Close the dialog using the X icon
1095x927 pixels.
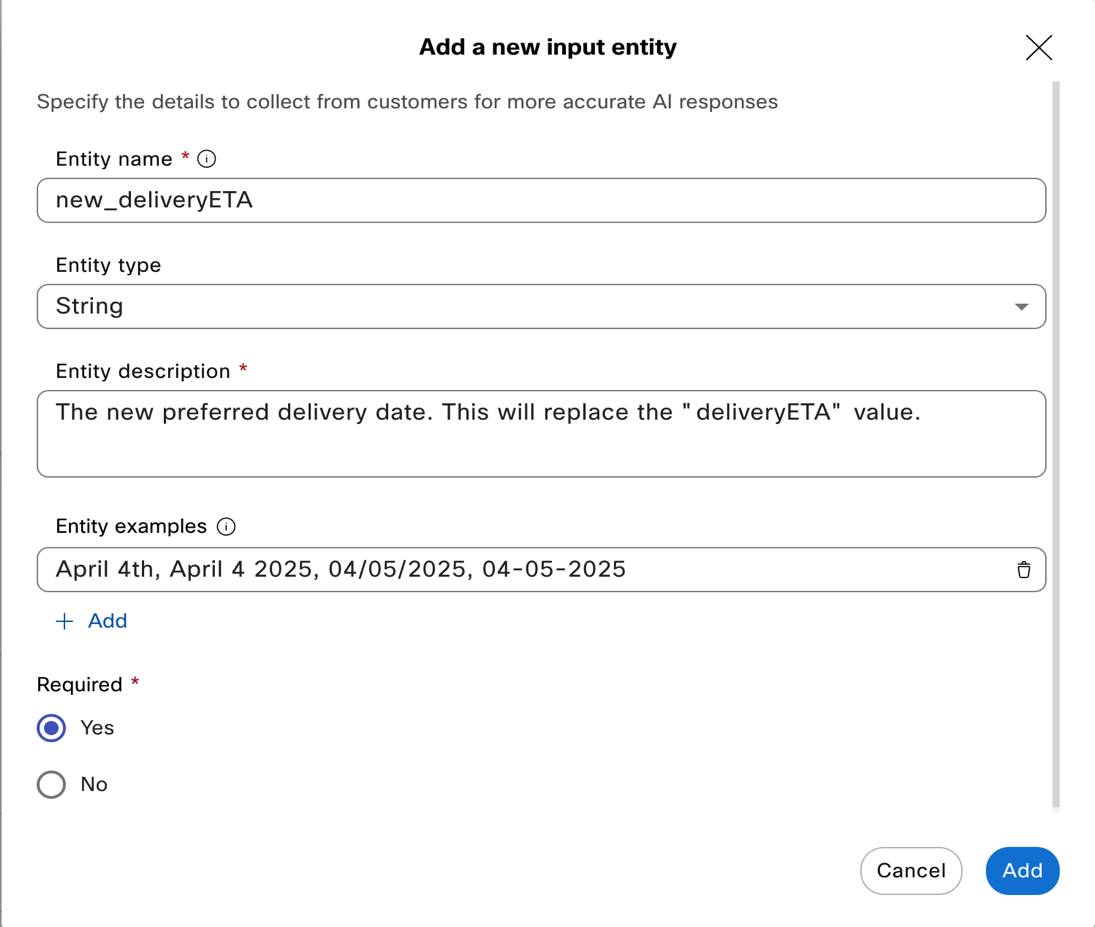click(1038, 47)
